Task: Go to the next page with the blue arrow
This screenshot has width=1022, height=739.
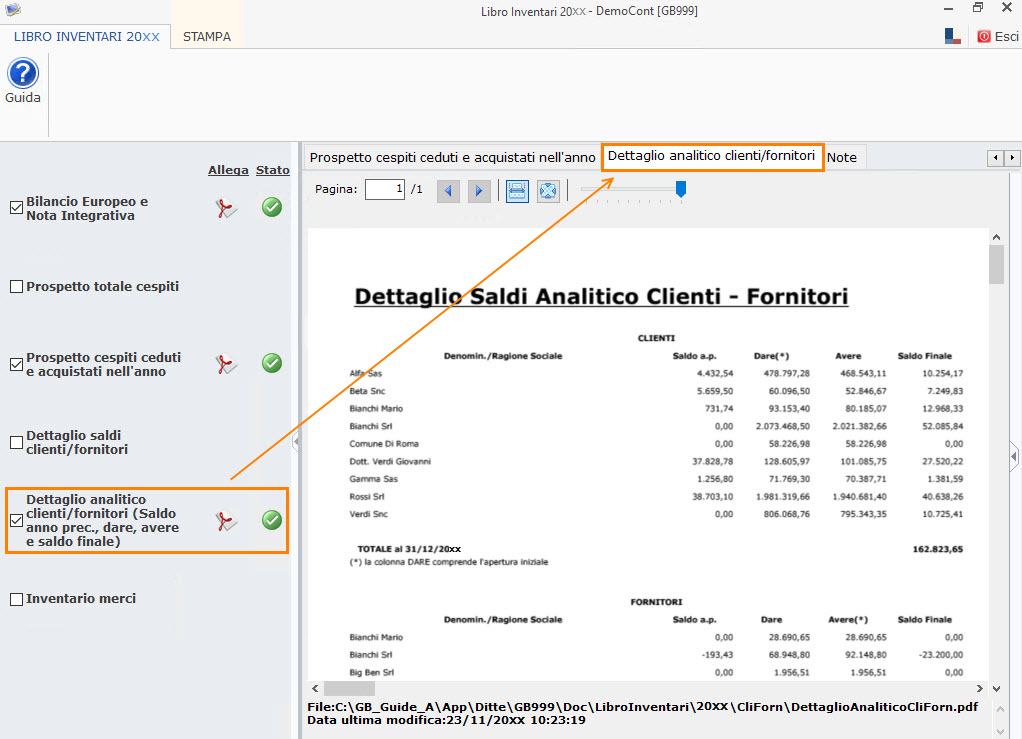Action: pyautogui.click(x=479, y=191)
